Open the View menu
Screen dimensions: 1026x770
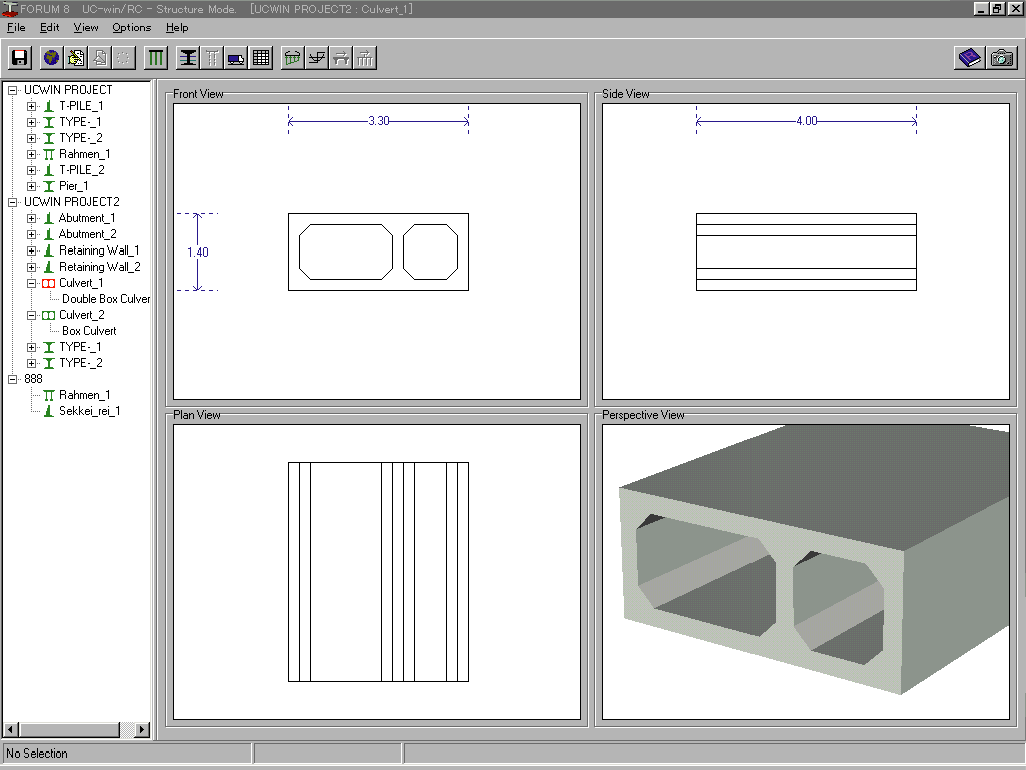coord(86,28)
